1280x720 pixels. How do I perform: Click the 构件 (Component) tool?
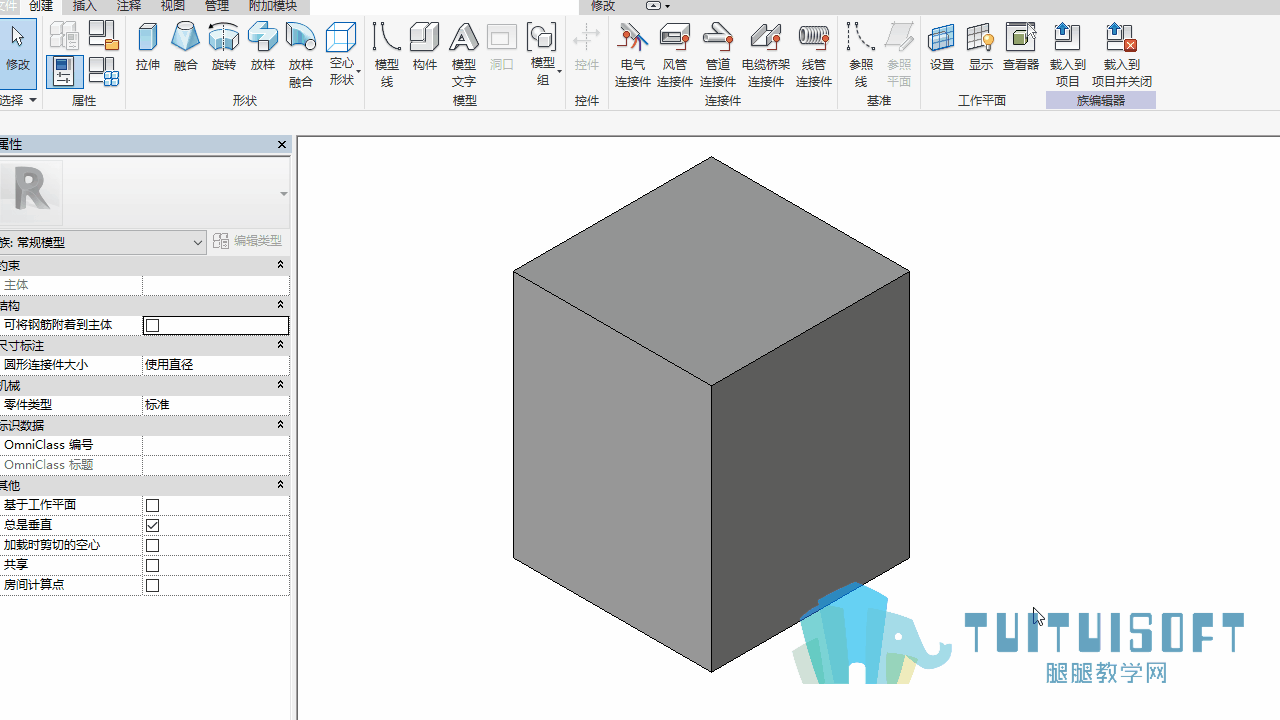coord(425,48)
